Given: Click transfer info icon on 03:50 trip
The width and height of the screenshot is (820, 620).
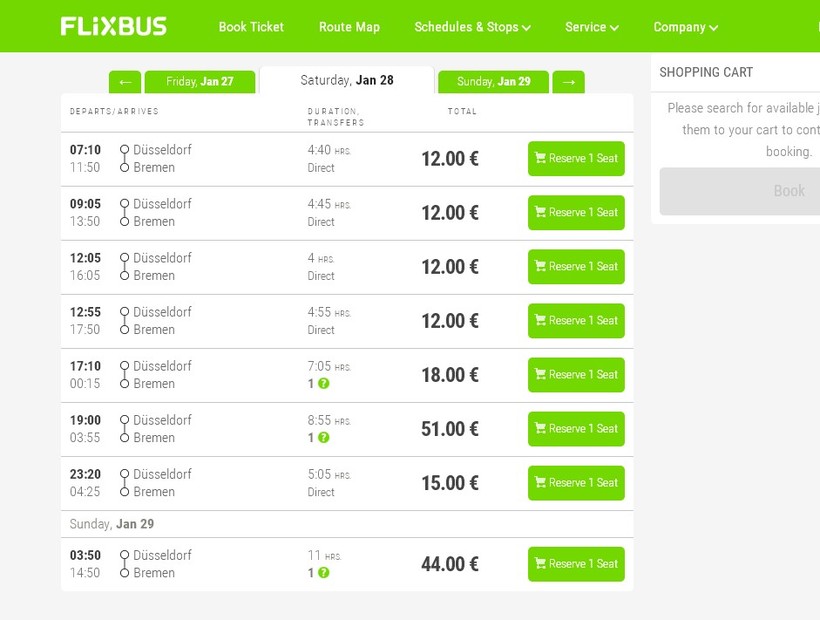Looking at the screenshot, I should point(324,573).
